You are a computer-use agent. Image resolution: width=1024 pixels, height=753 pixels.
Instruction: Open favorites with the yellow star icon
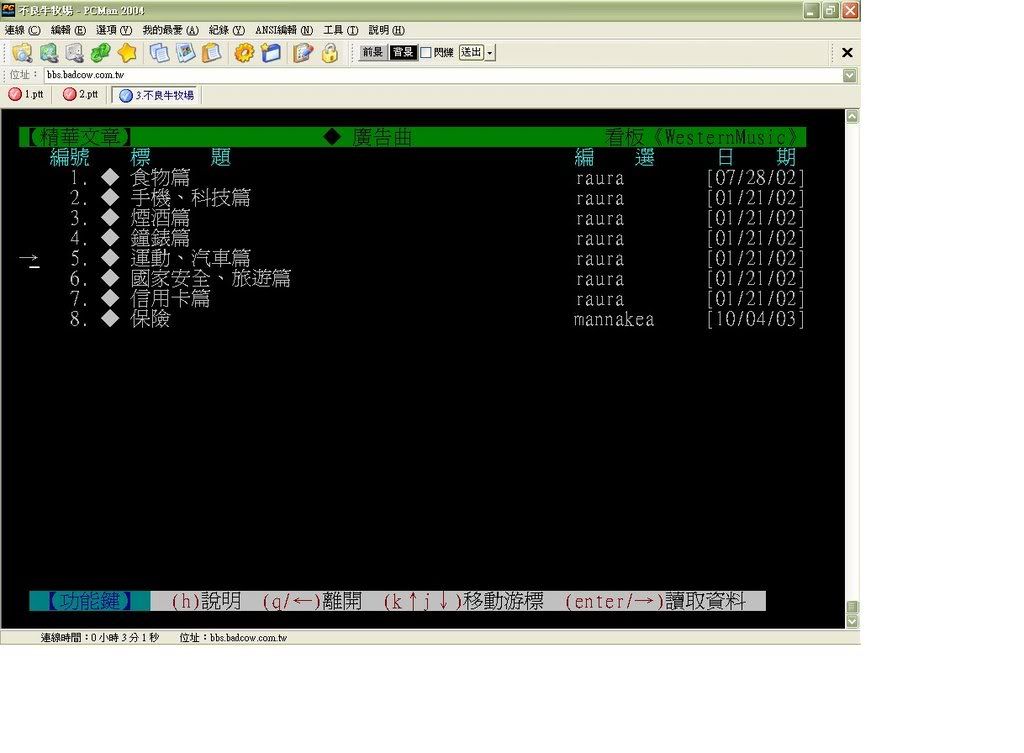(x=126, y=53)
